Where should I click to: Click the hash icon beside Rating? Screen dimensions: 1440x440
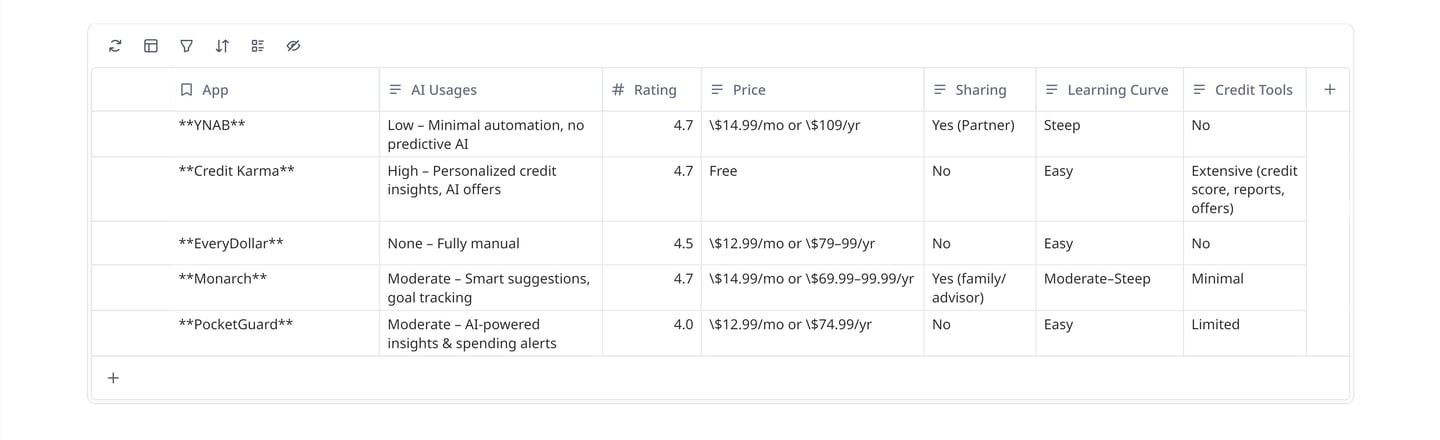(618, 90)
